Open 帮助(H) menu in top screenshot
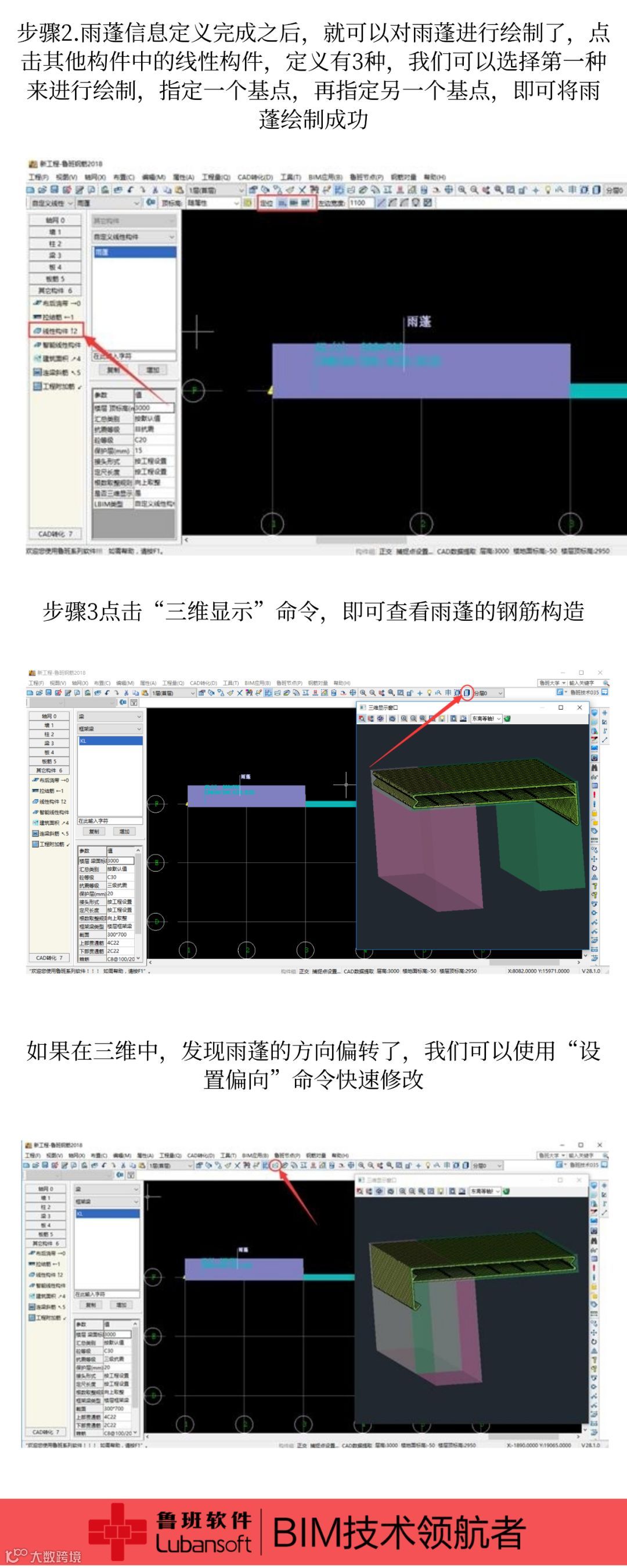The image size is (627, 1568). point(435,177)
